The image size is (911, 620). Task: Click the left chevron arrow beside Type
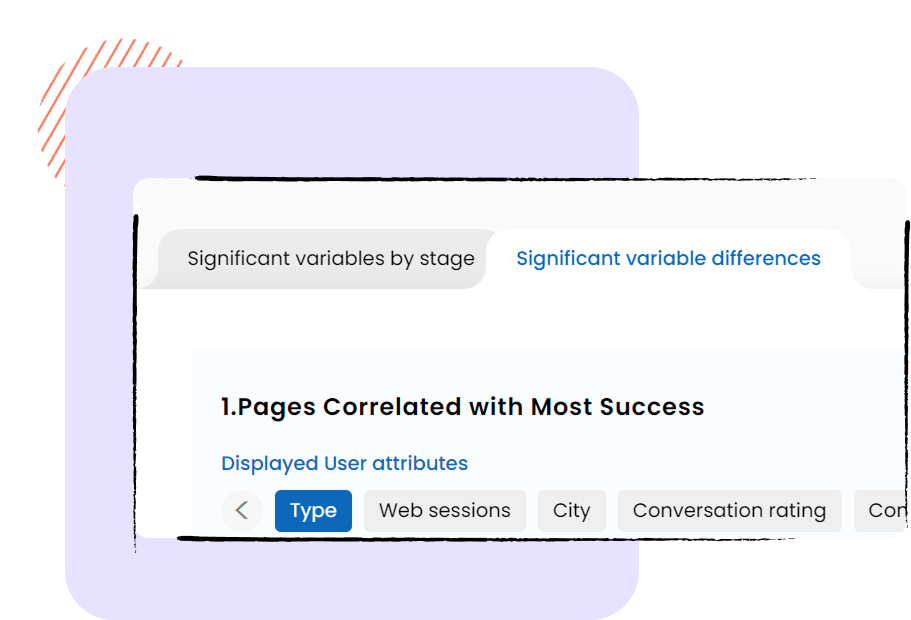click(x=242, y=511)
